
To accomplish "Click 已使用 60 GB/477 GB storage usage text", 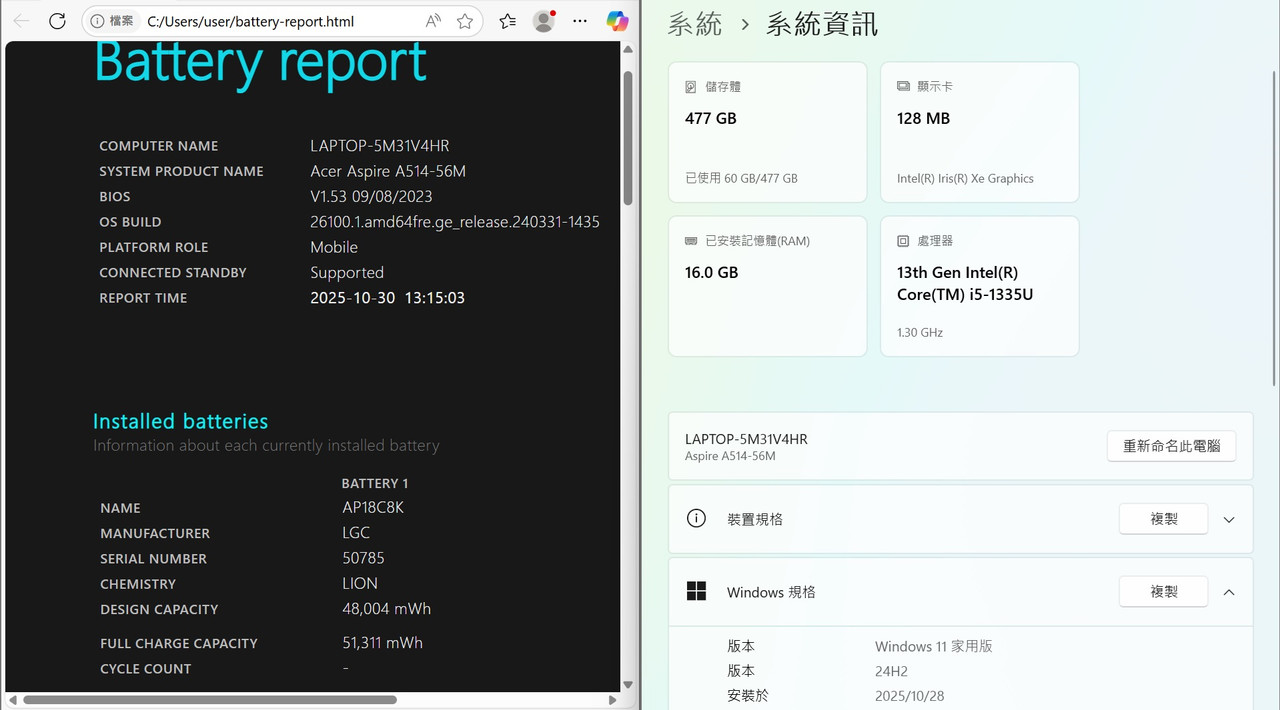I will 741,179.
